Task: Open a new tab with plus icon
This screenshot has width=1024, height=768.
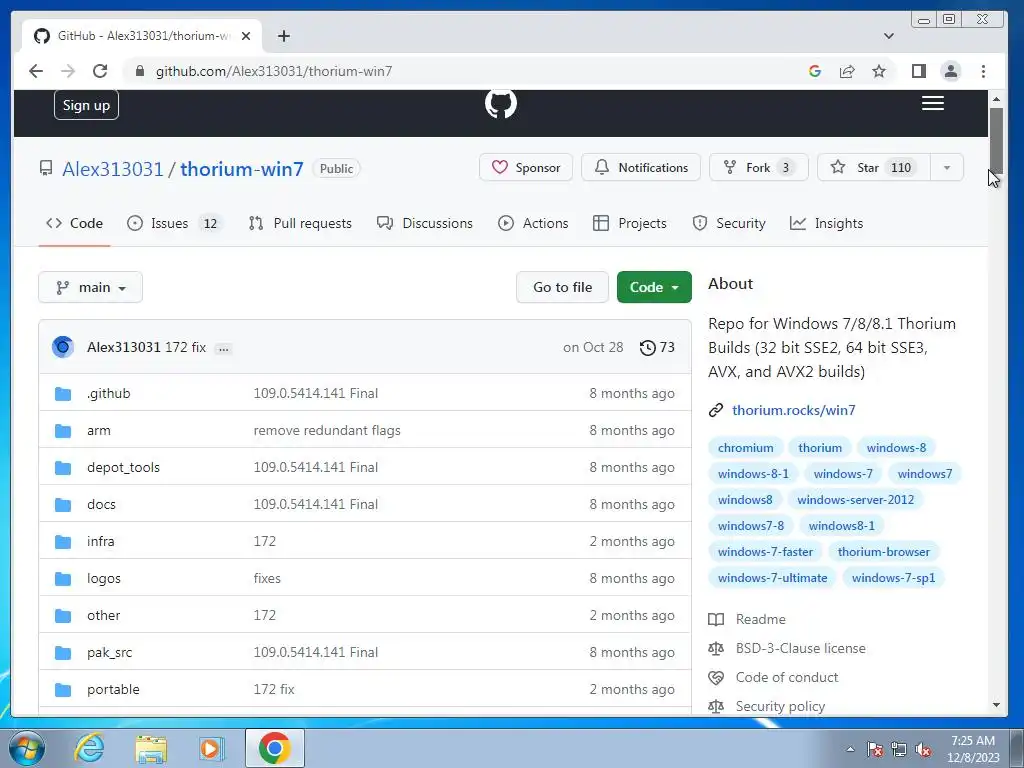Action: [x=283, y=36]
